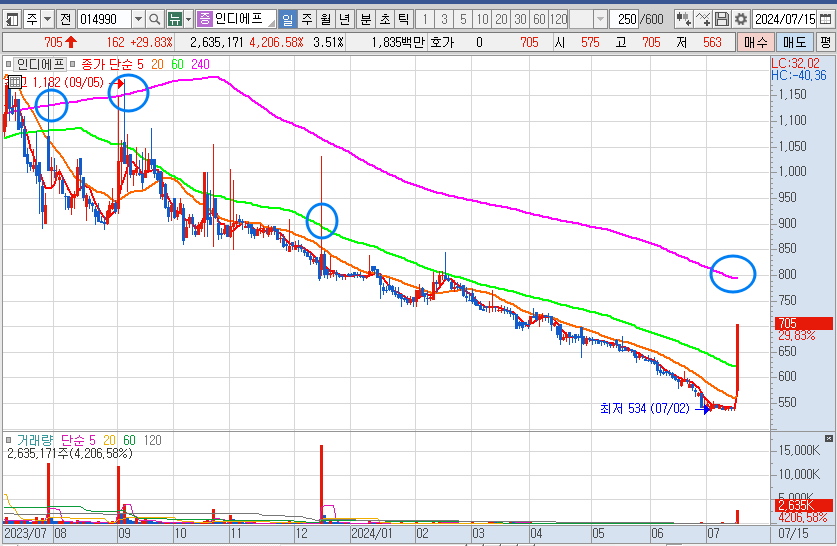Focus the stock code field 014990
The height and width of the screenshot is (546, 837).
(104, 20)
